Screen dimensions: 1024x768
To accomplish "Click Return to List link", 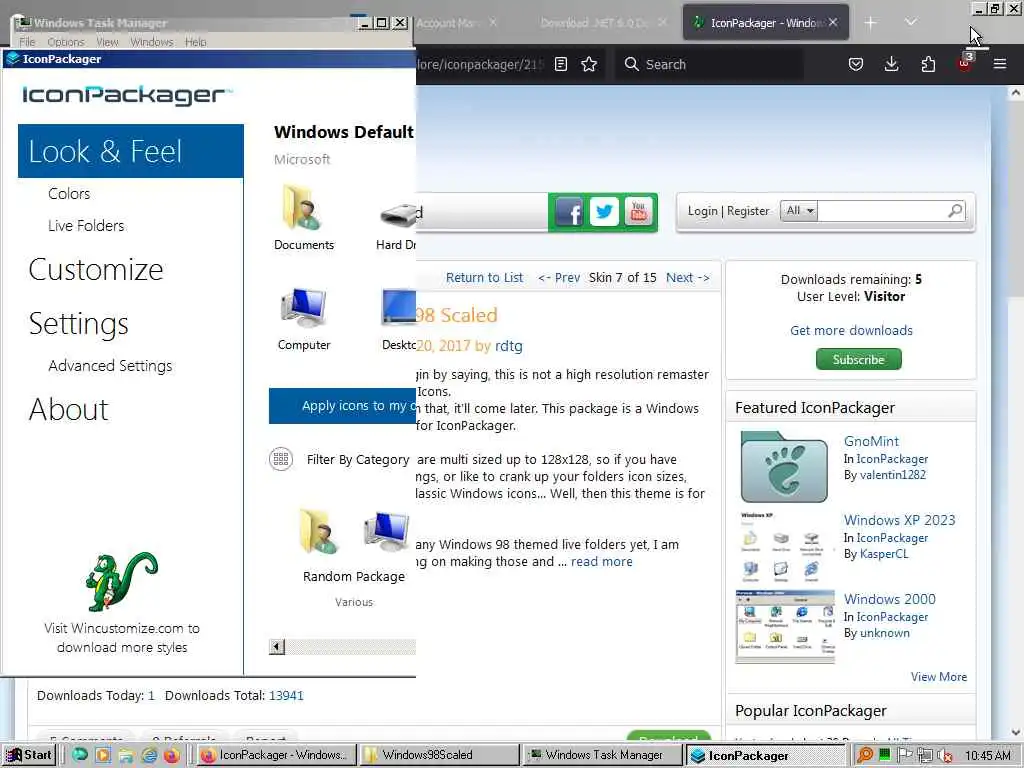I will coord(485,278).
